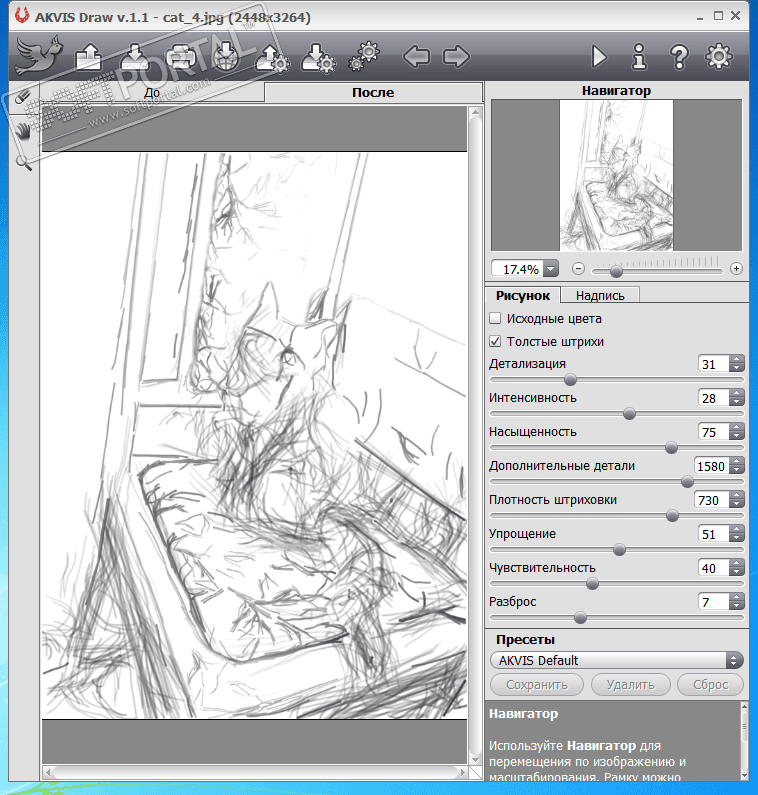Click the load presets icon
758x795 pixels.
point(272,57)
